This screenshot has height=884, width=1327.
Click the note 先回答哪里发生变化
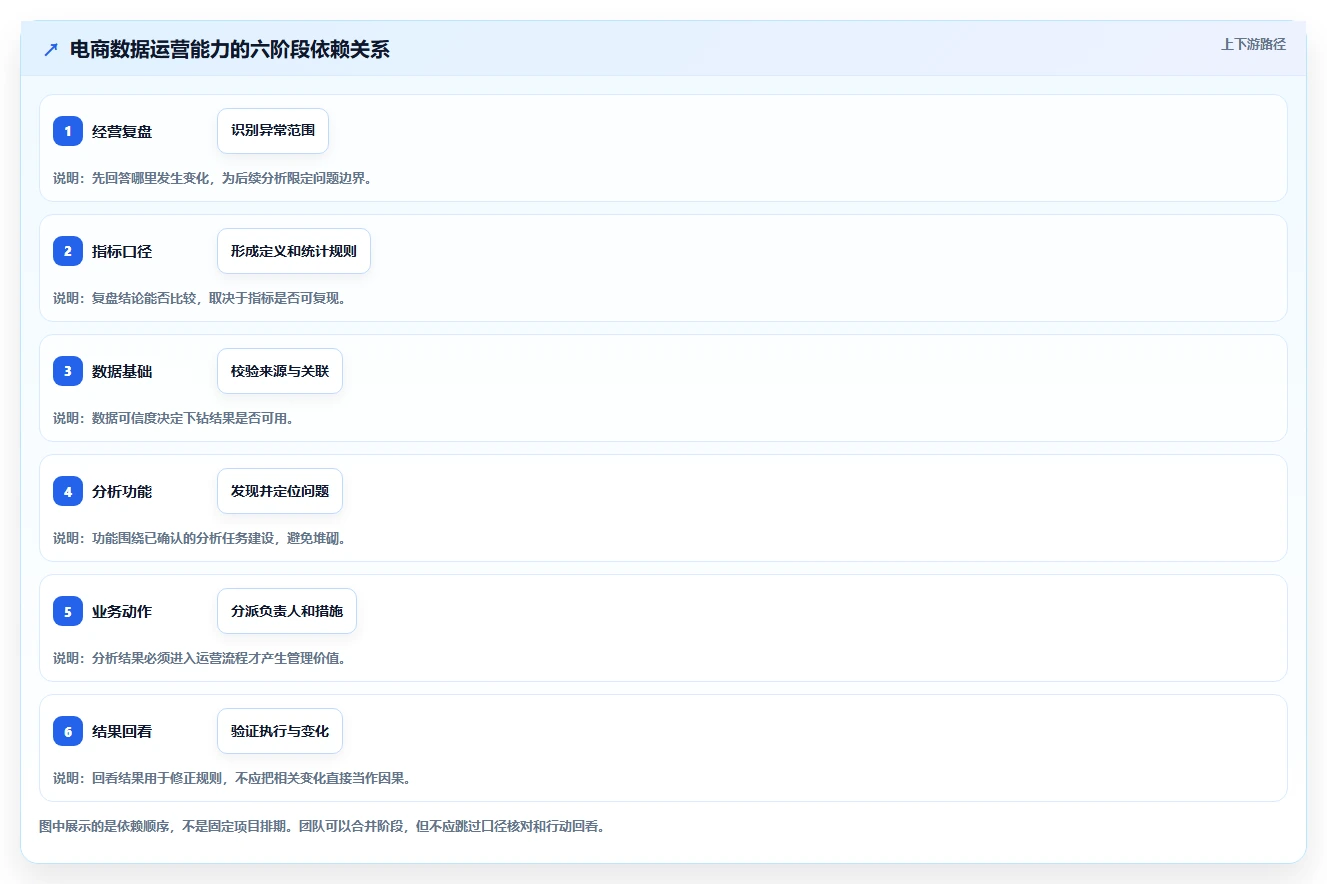tap(212, 178)
